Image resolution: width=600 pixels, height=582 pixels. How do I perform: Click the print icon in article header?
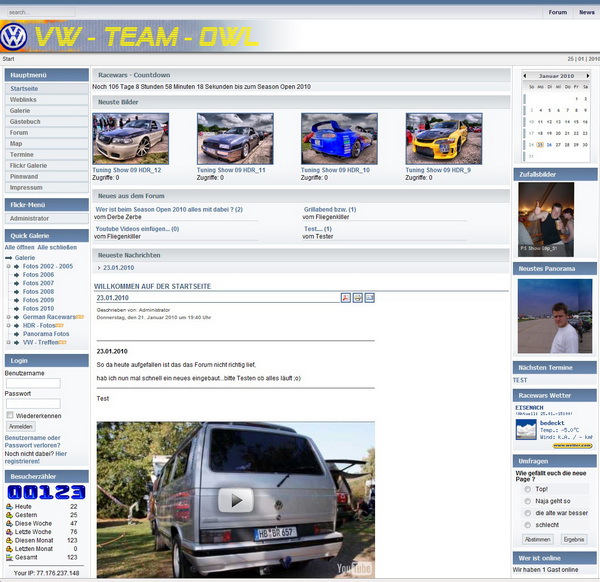point(357,298)
